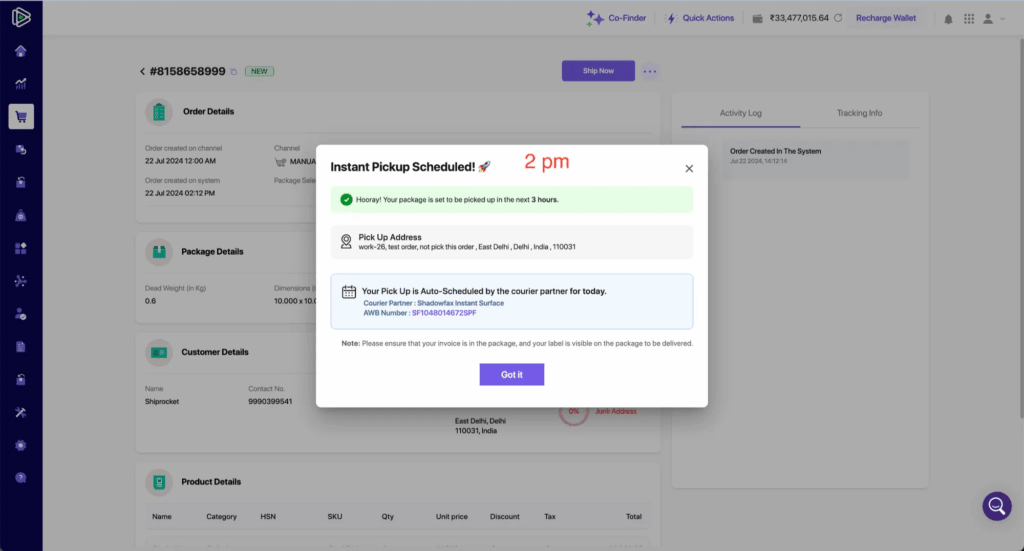The height and width of the screenshot is (551, 1024).
Task: Open the apps grid menu
Action: [969, 18]
